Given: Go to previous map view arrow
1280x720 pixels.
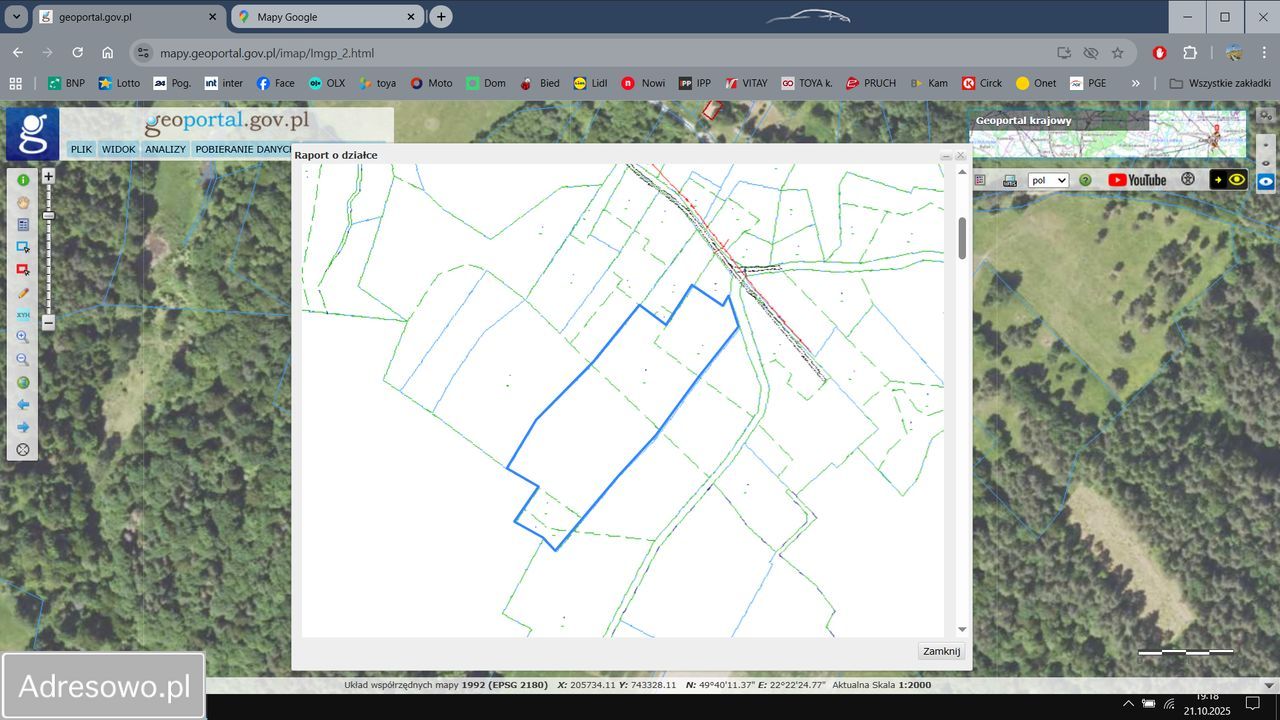Looking at the screenshot, I should coord(23,405).
